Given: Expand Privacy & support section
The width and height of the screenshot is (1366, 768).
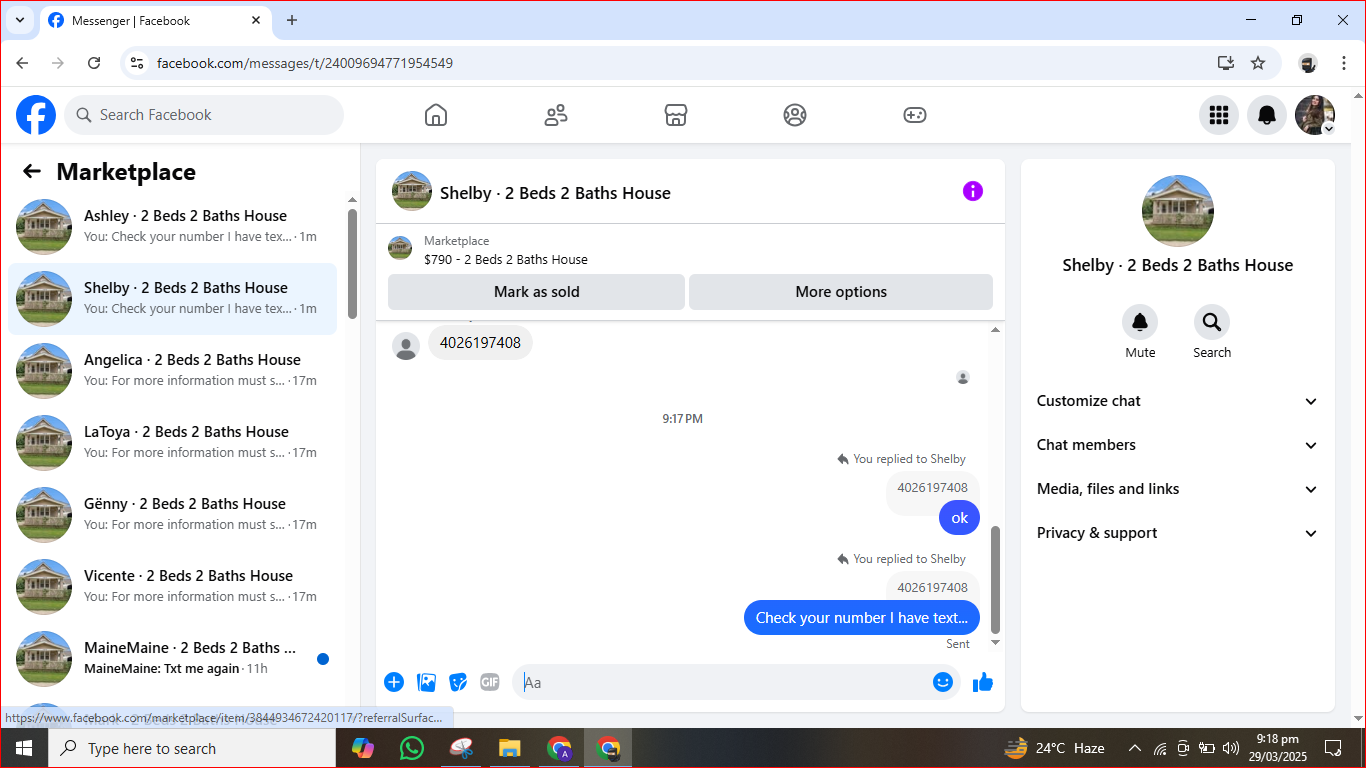Looking at the screenshot, I should coord(1178,533).
